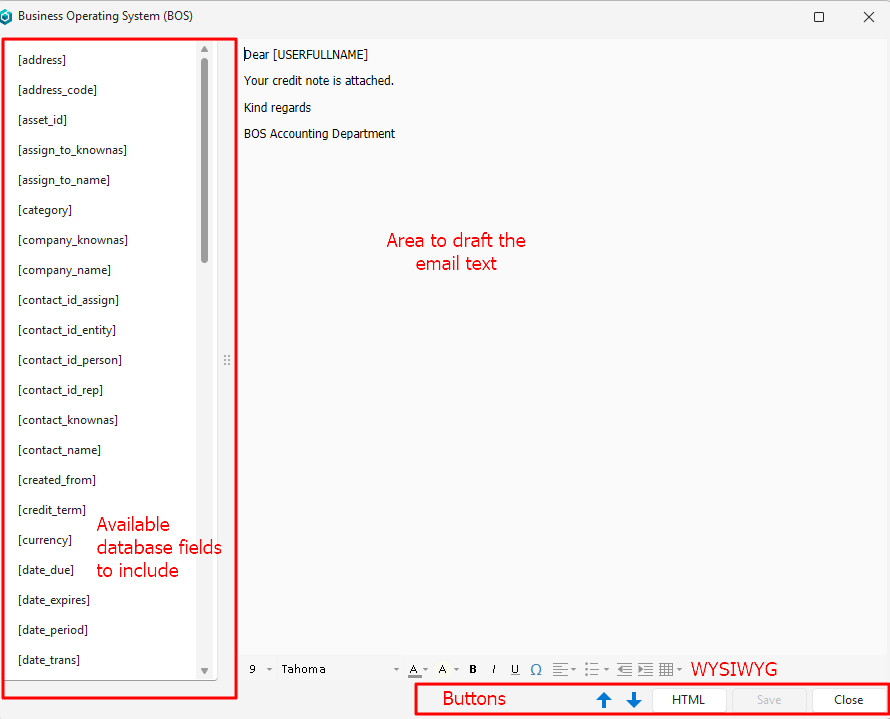Click the increase indent icon
Viewport: 890px width, 719px height.
tap(645, 670)
